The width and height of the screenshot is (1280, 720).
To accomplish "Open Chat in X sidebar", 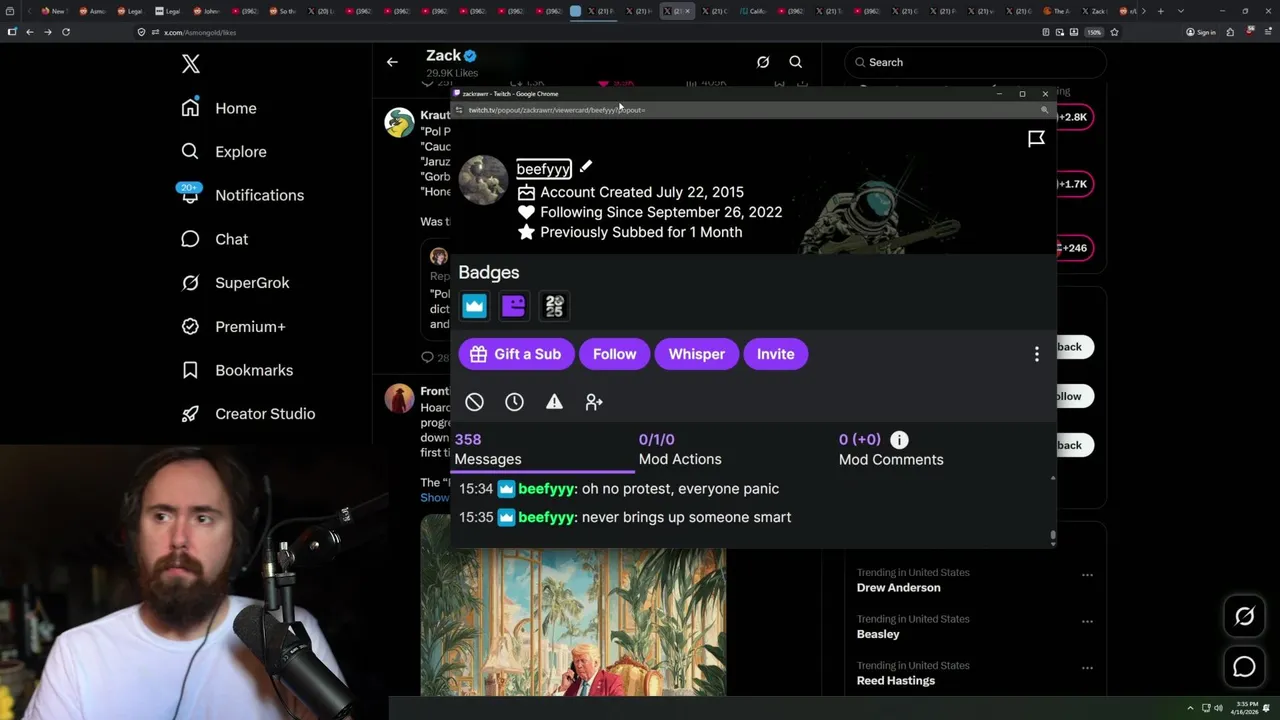I will tap(215, 239).
